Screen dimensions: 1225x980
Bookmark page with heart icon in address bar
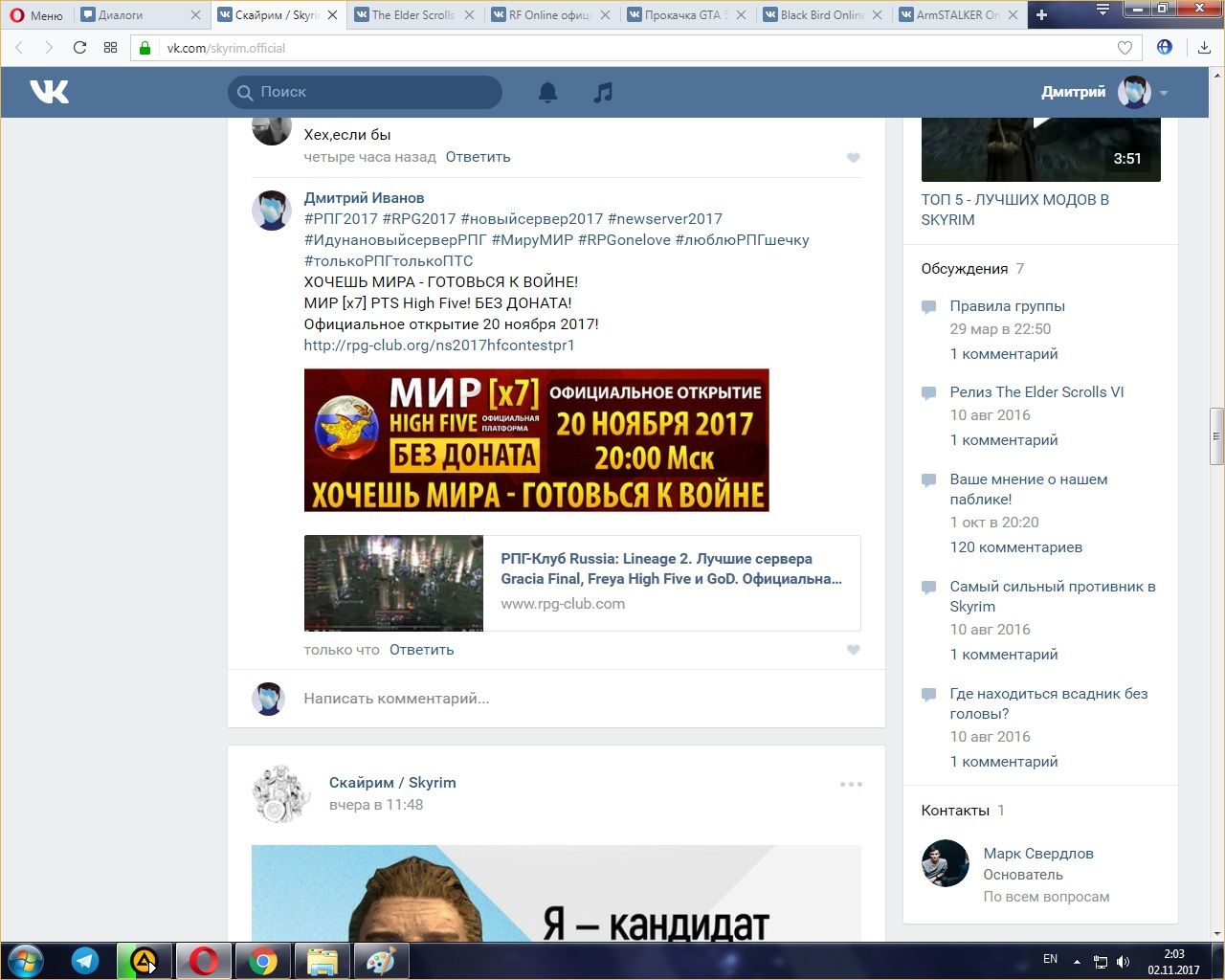click(1125, 48)
